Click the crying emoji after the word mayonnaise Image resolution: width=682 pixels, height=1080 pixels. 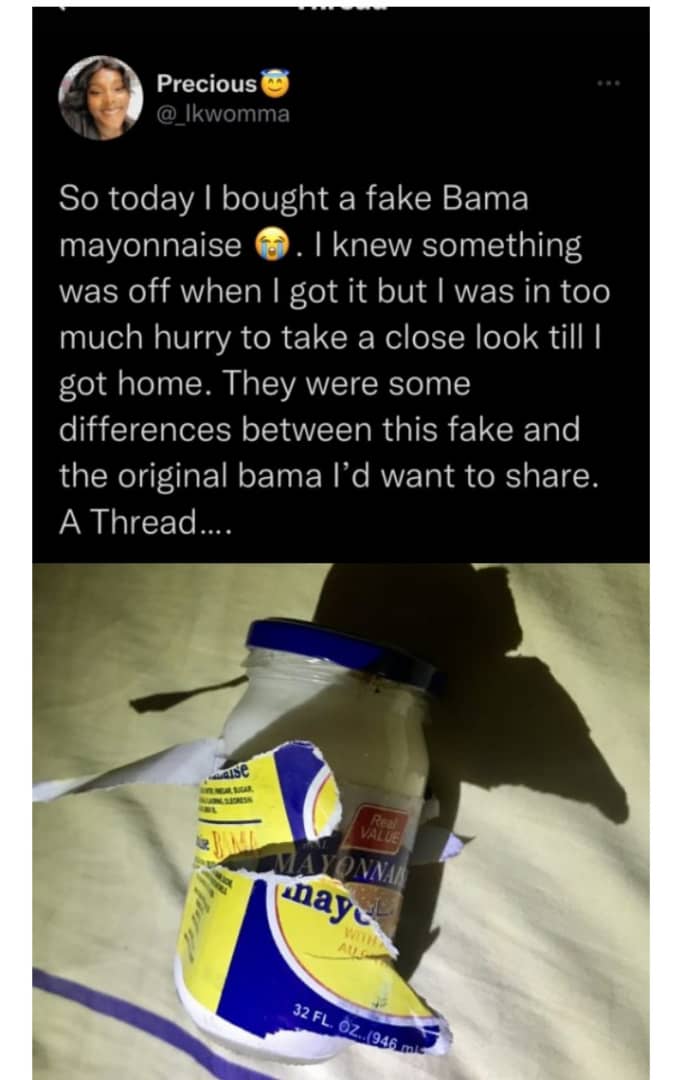pyautogui.click(x=273, y=245)
